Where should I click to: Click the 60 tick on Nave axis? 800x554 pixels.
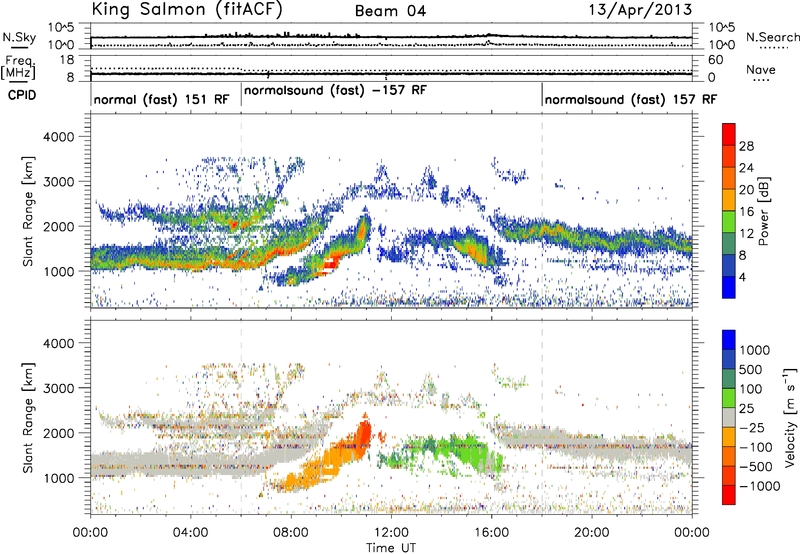[715, 60]
